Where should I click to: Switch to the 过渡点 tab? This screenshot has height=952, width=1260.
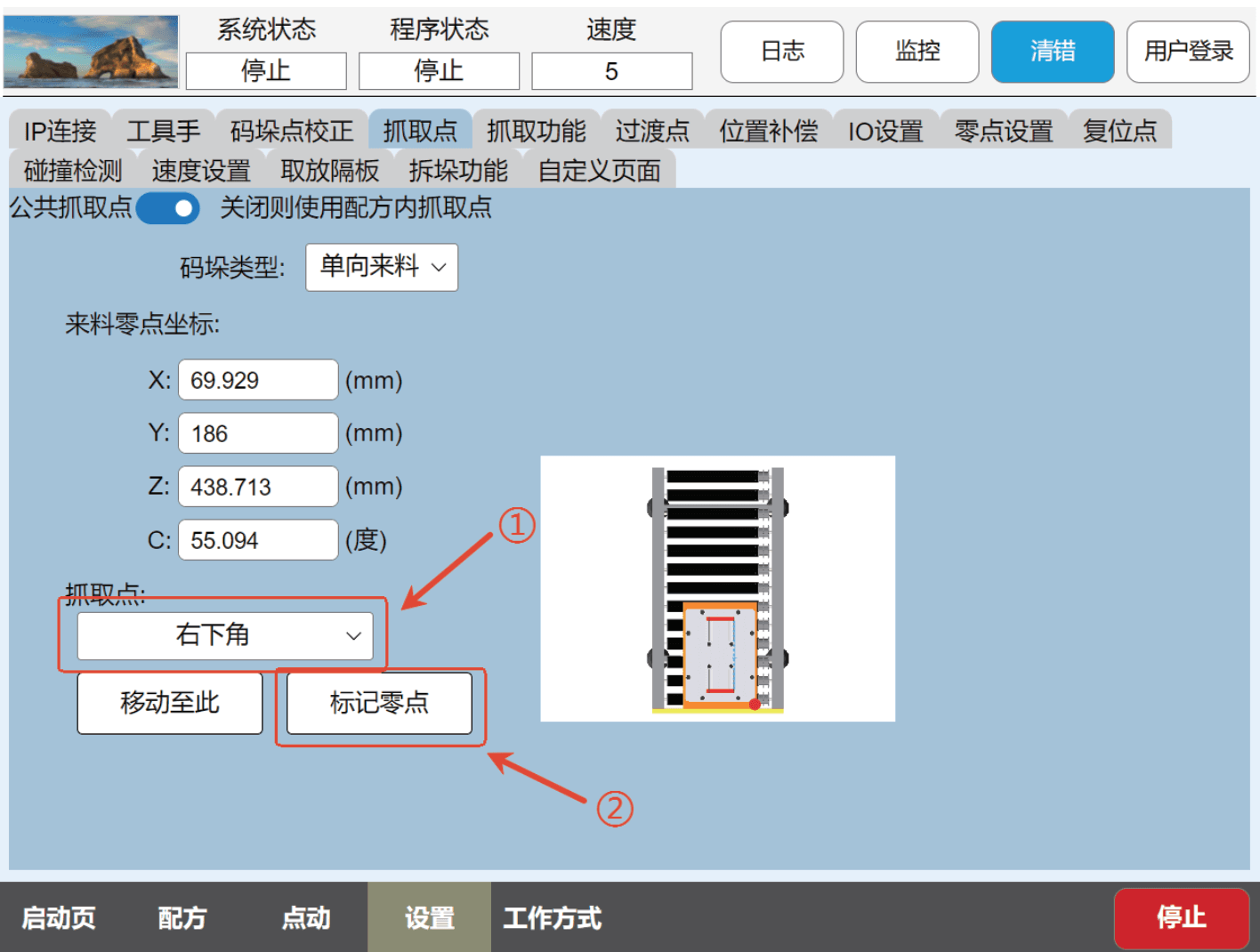652,130
